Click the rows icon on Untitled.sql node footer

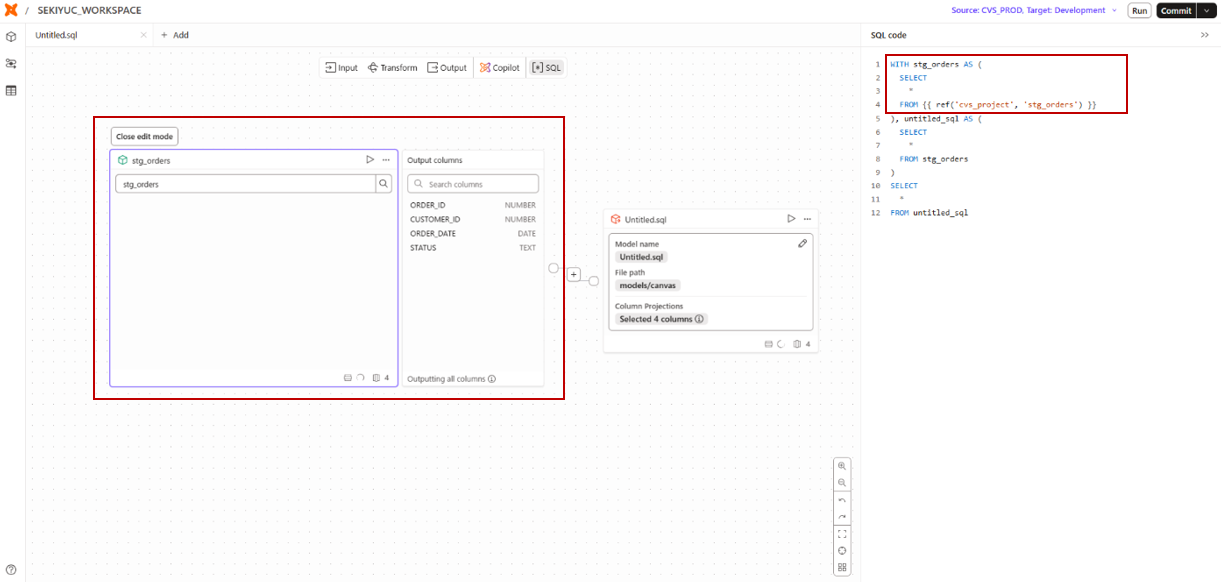(x=769, y=344)
